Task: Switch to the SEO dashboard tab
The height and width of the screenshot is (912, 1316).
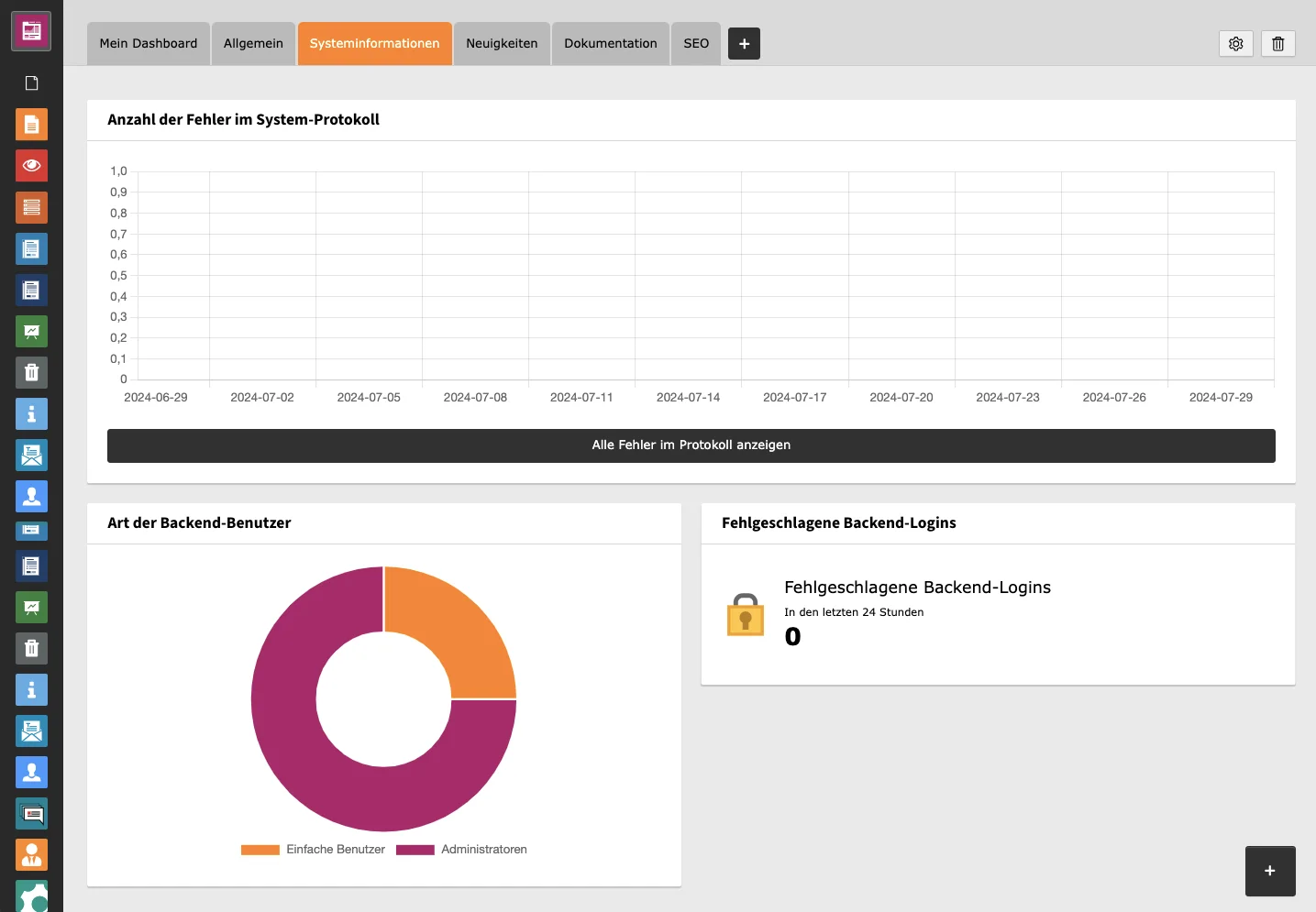Action: point(695,43)
